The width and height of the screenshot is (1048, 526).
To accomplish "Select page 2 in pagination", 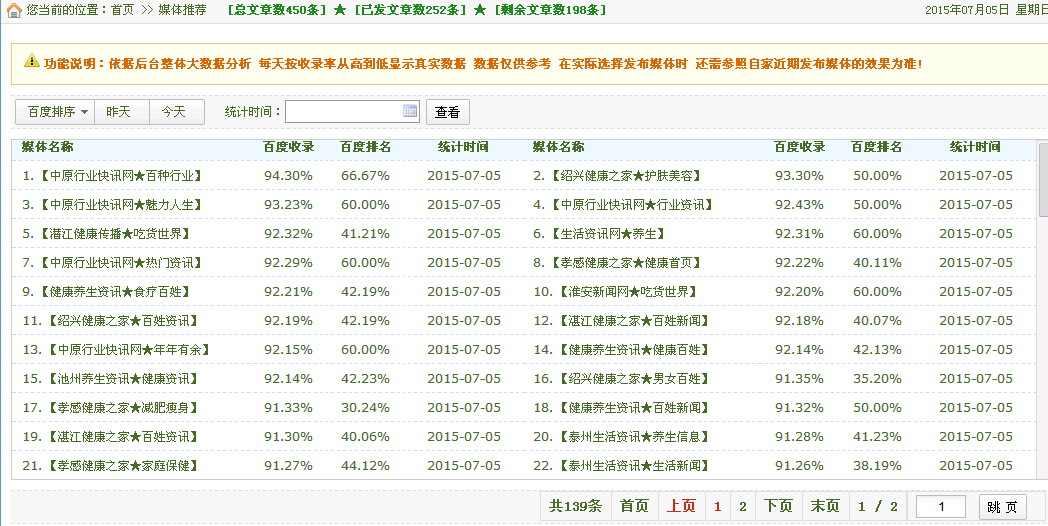I will pyautogui.click(x=743, y=506).
